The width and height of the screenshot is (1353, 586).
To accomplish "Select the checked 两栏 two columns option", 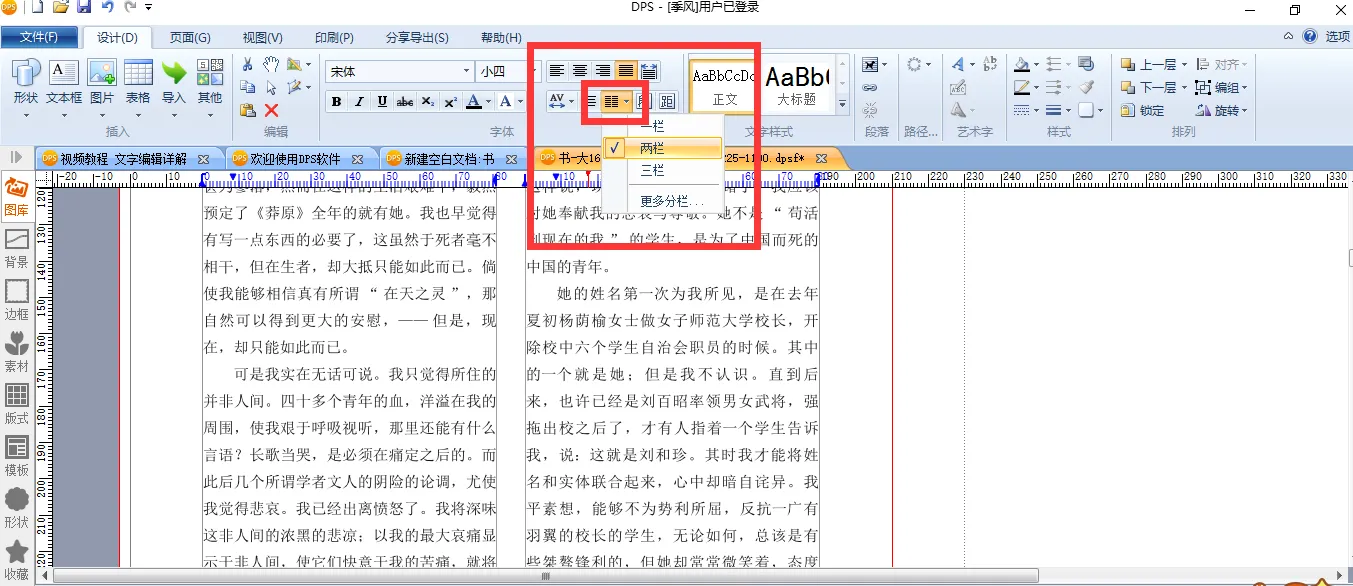I will 661,148.
